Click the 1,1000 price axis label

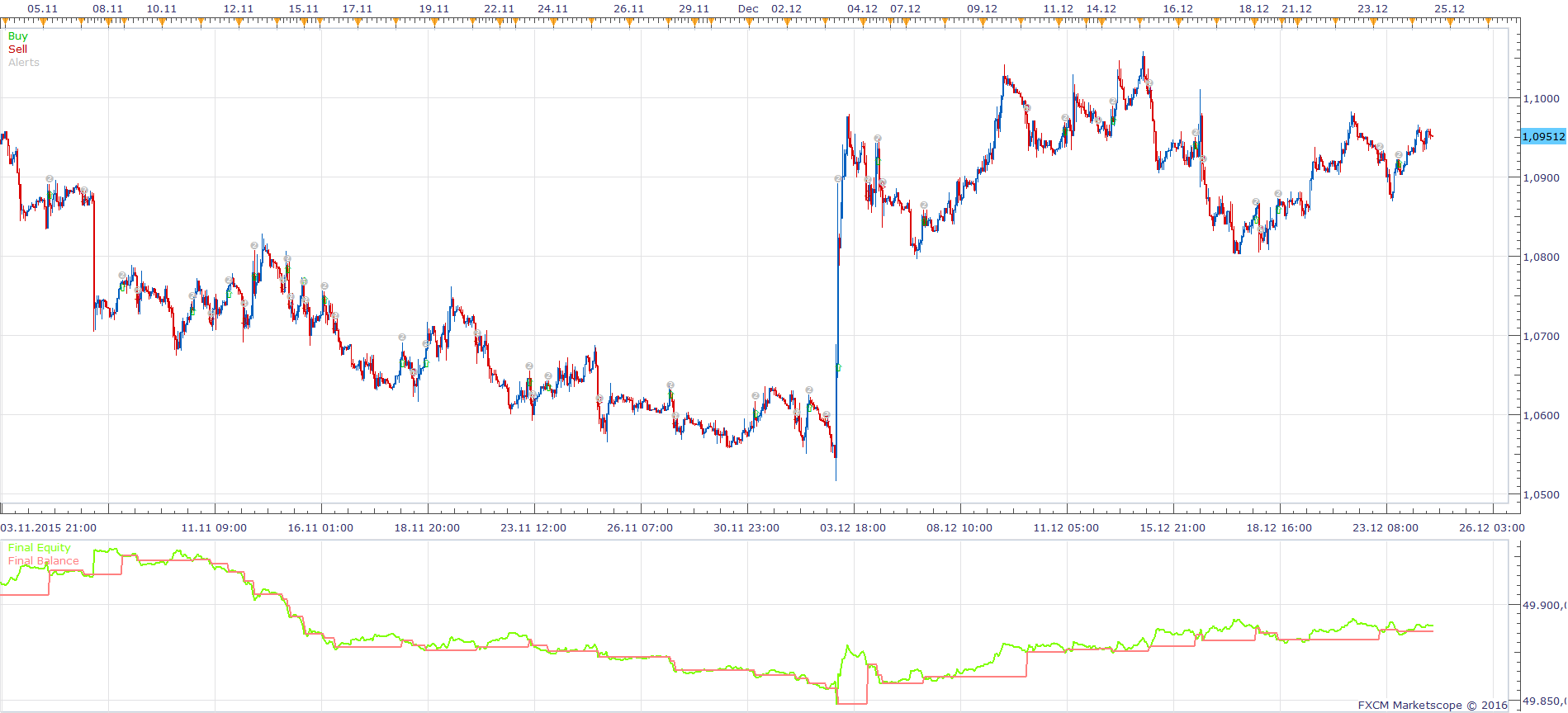click(1542, 99)
